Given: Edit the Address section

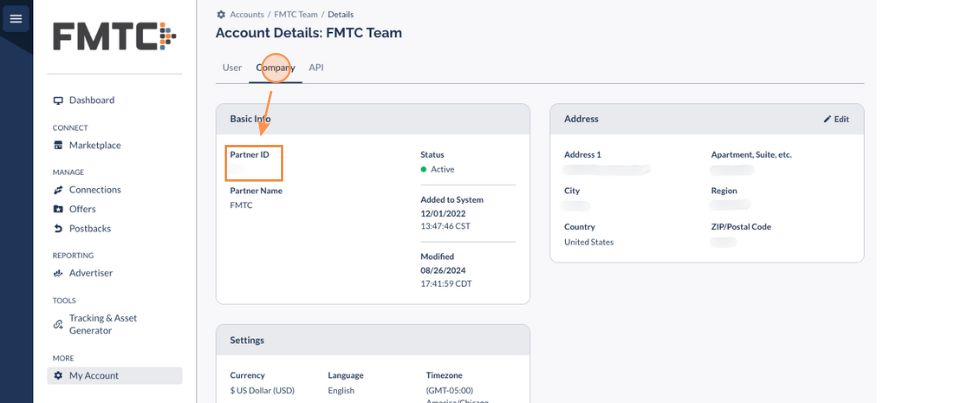Looking at the screenshot, I should tap(836, 119).
